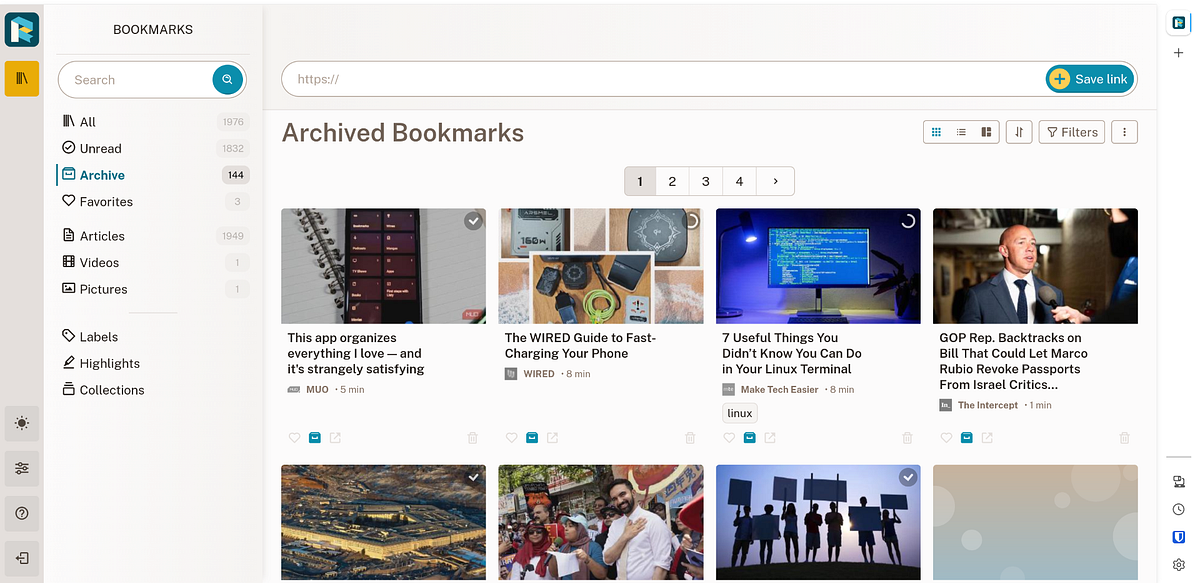Viewport: 1200px width, 583px height.
Task: Toggle light/dark theme in left bar
Action: pos(22,423)
